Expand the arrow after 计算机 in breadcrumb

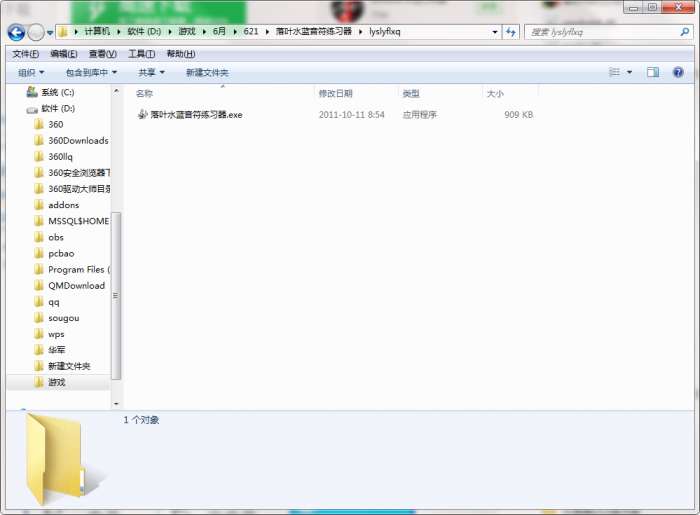pyautogui.click(x=119, y=32)
